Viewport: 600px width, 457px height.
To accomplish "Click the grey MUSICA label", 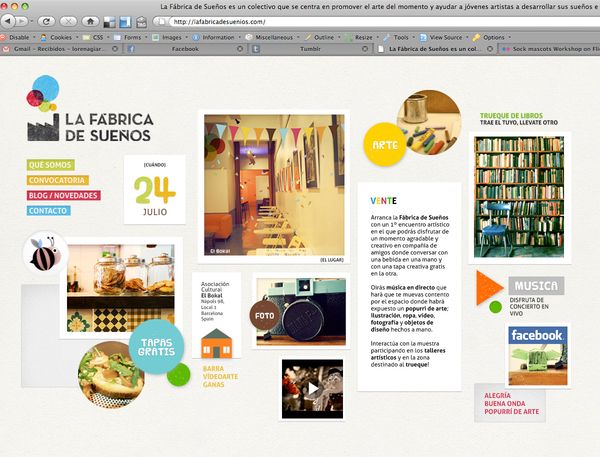I will [x=536, y=286].
